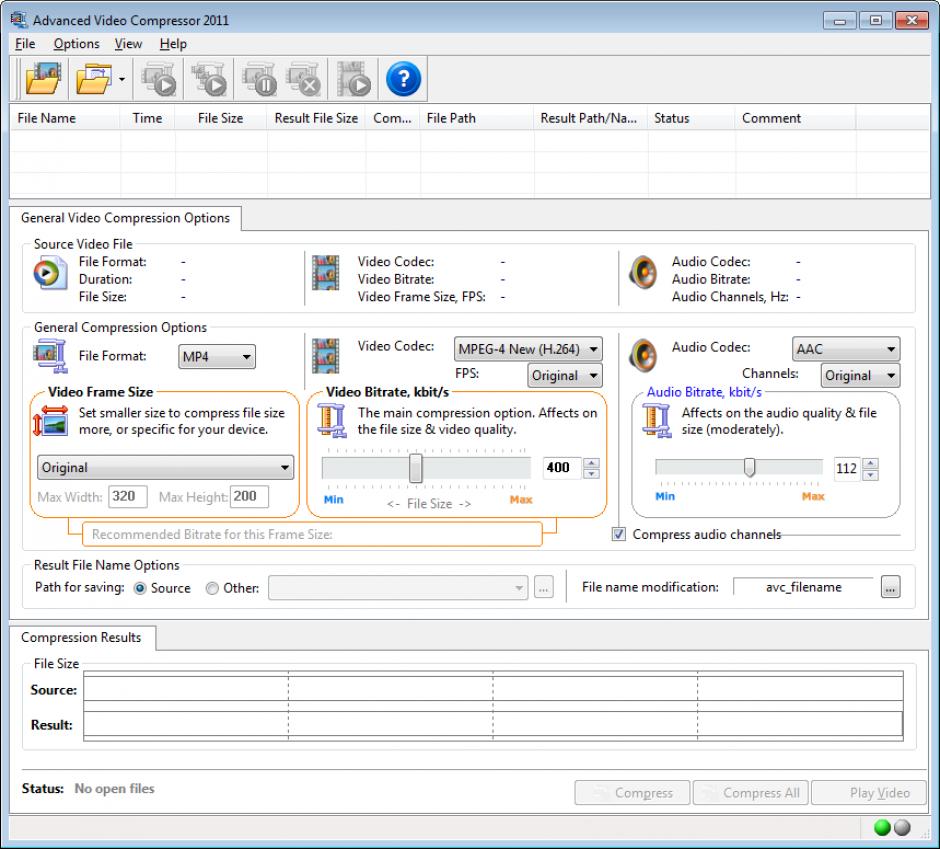The height and width of the screenshot is (849, 940).
Task: Click the gray status indicator light
Action: tap(902, 827)
